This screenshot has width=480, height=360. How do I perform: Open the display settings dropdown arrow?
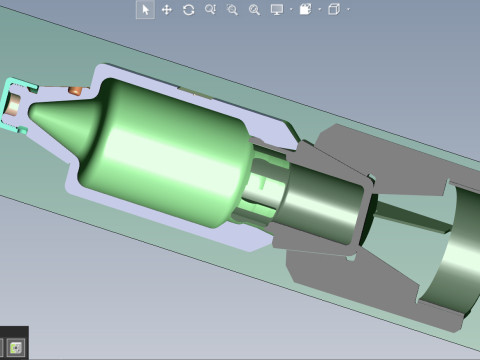[291, 9]
